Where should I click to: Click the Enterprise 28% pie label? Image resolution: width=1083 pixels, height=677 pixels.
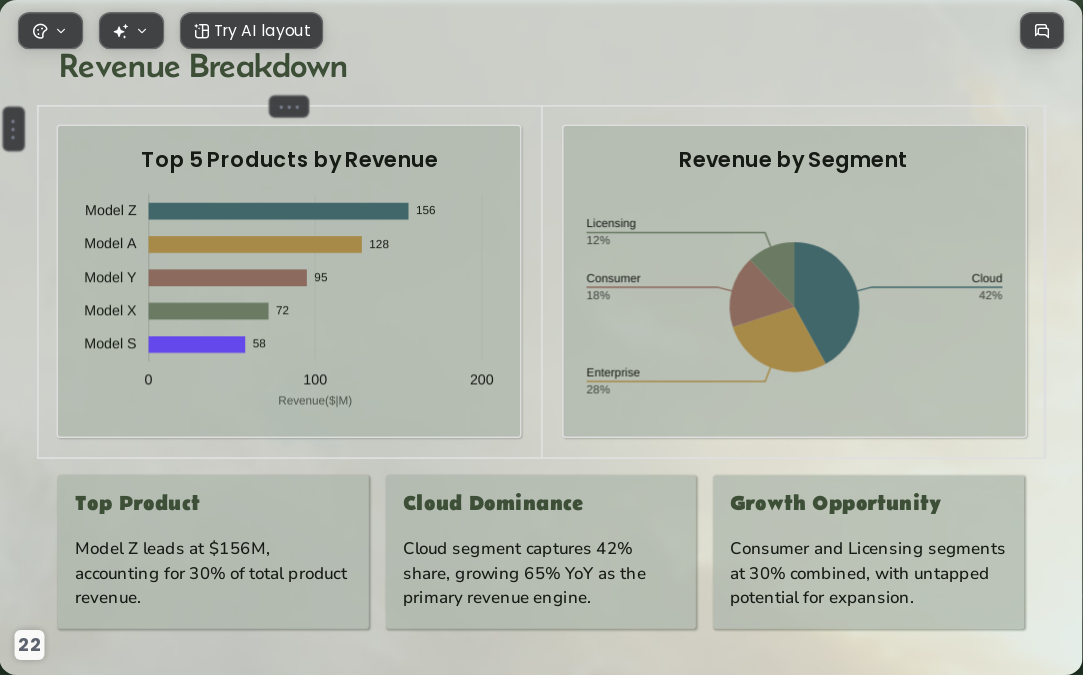tap(613, 381)
